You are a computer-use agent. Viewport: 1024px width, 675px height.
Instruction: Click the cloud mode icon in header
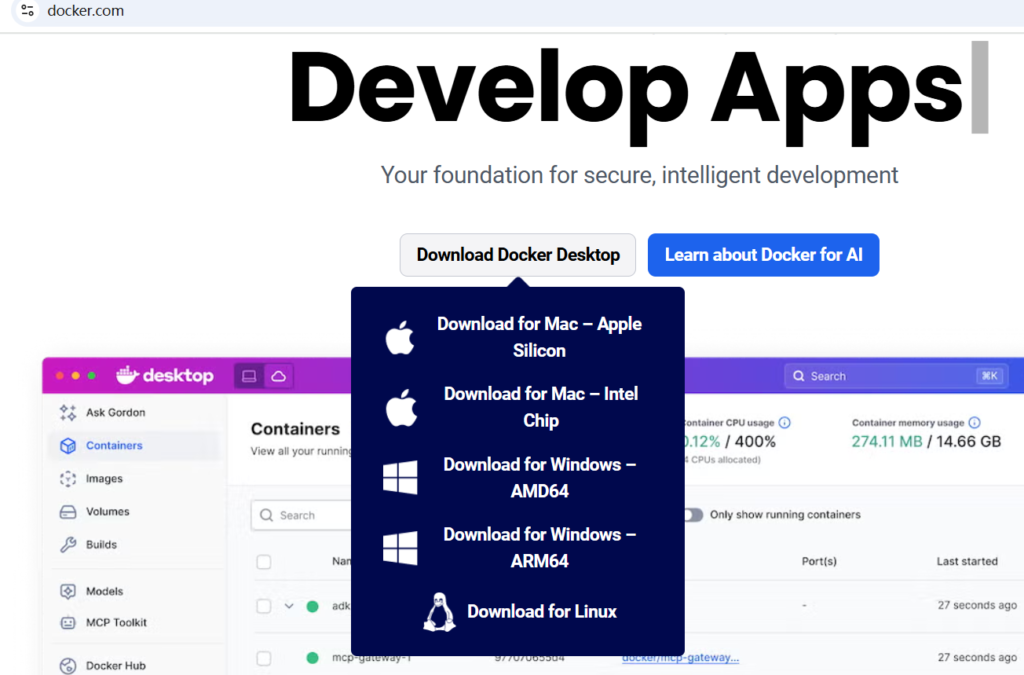[279, 376]
